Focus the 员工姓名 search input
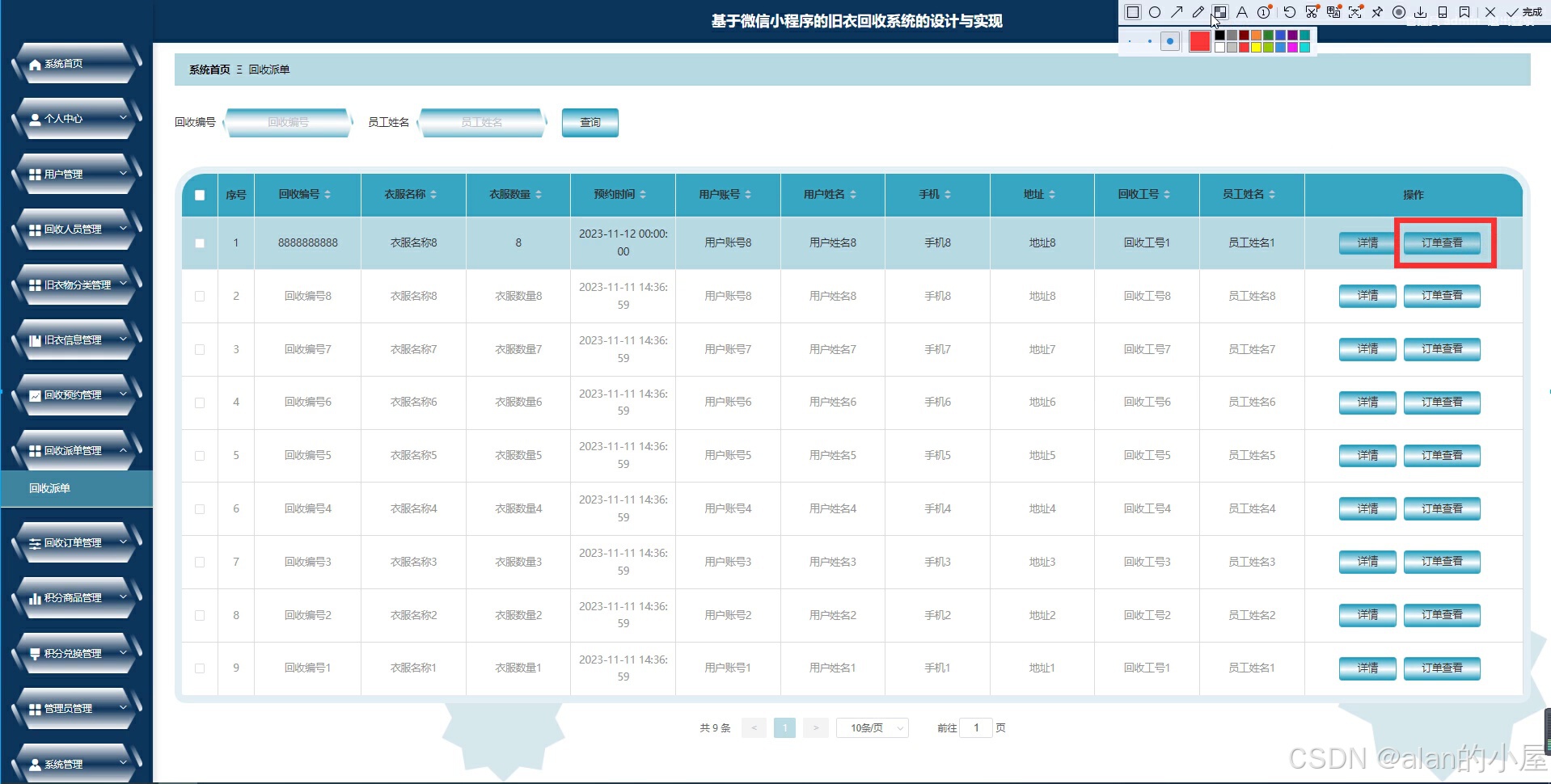This screenshot has height=784, width=1551. (482, 123)
